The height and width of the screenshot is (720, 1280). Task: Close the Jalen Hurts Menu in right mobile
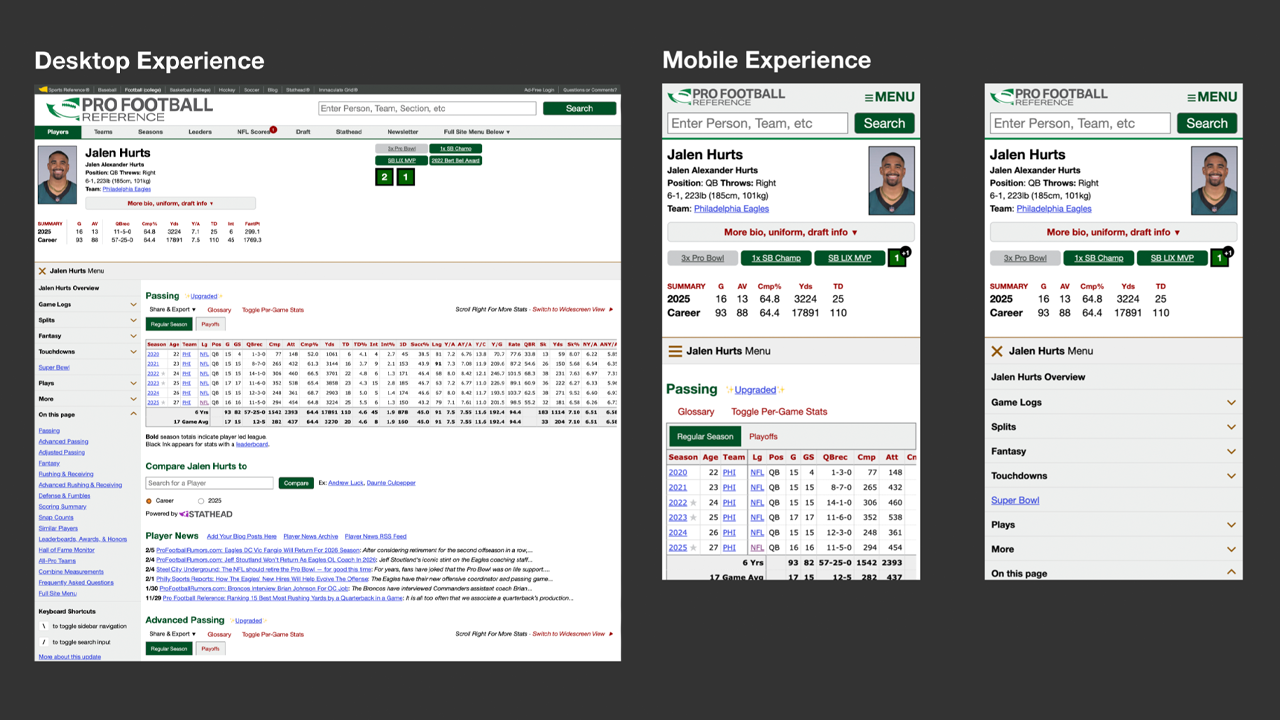(997, 351)
